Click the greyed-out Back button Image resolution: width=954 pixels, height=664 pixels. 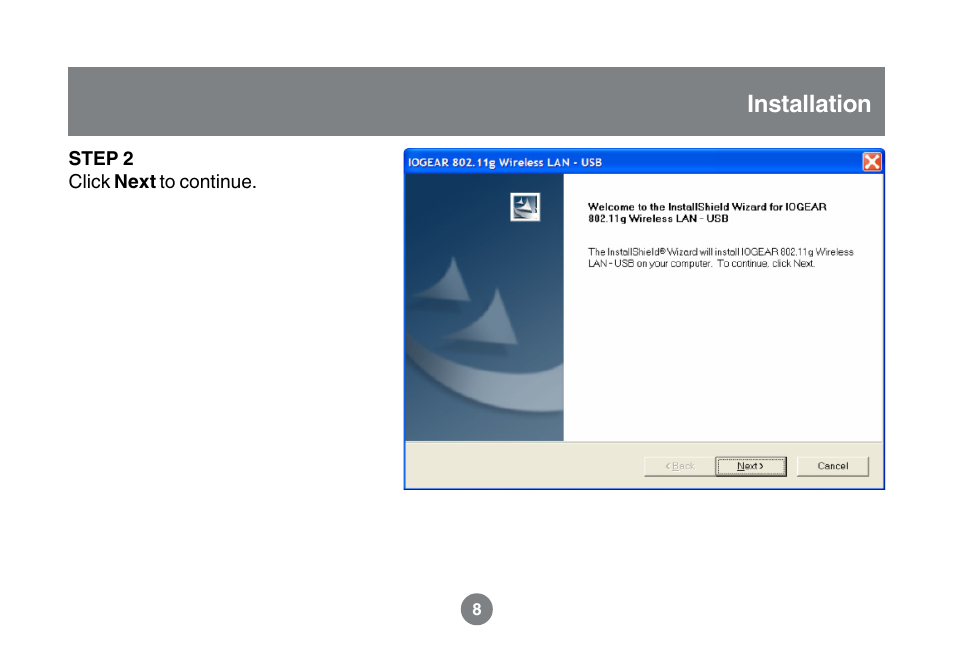tap(680, 466)
